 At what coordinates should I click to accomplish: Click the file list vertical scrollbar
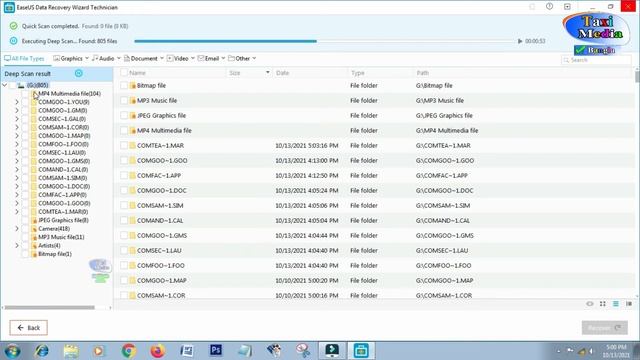click(637, 76)
